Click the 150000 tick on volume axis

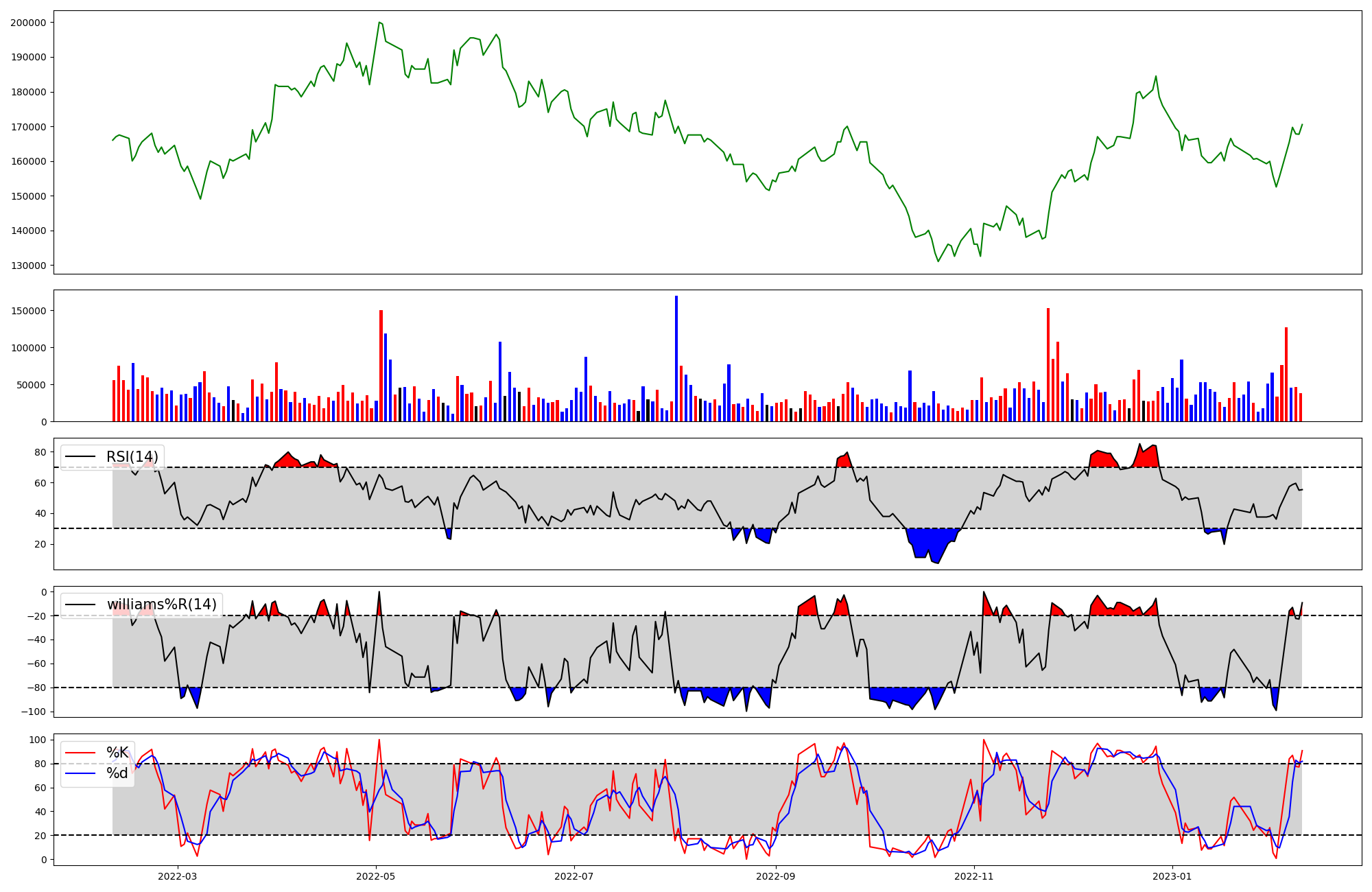[x=28, y=311]
